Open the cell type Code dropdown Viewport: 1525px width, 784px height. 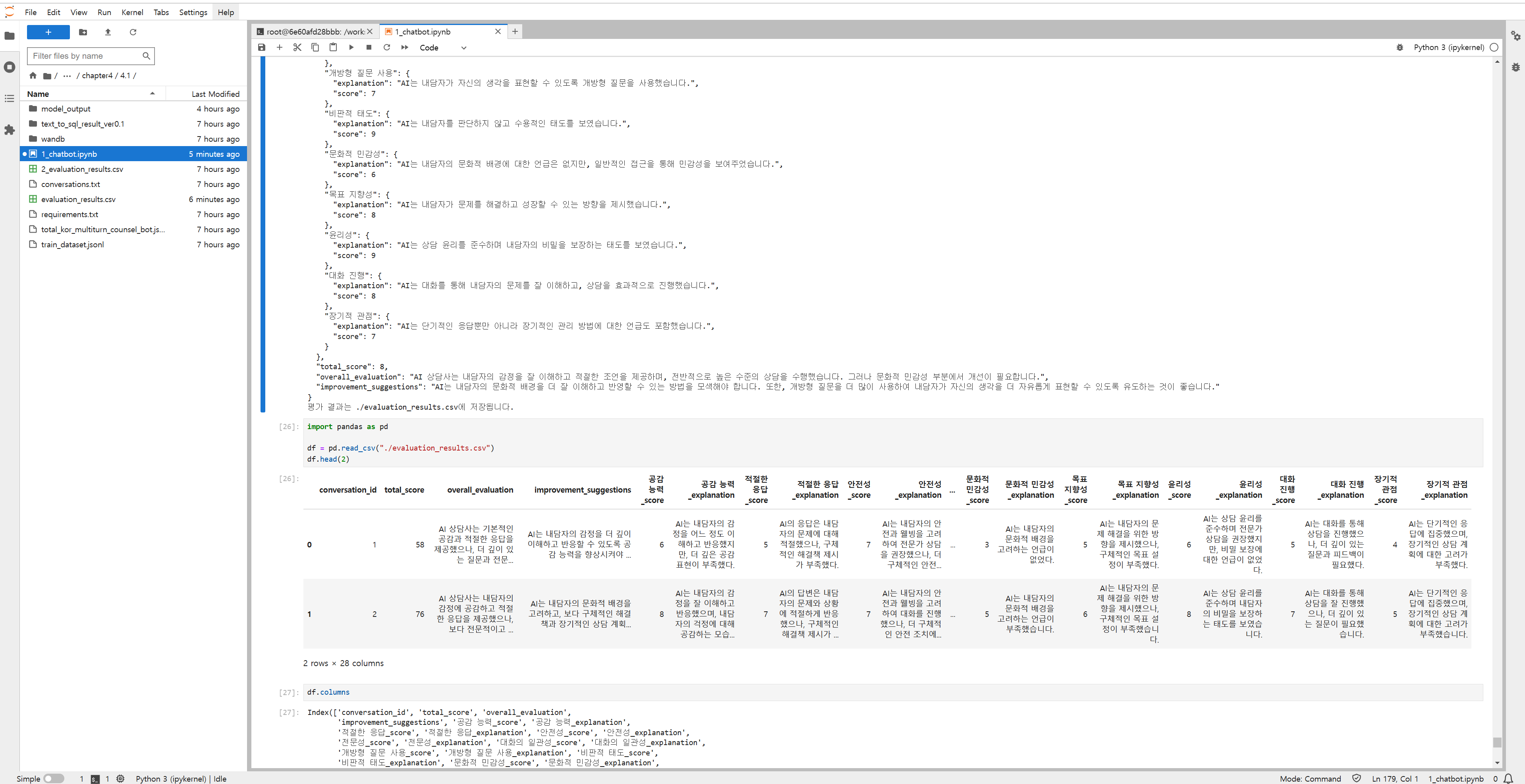coord(443,47)
